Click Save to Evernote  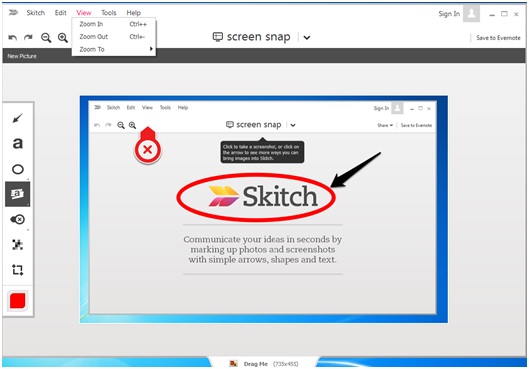tap(498, 38)
